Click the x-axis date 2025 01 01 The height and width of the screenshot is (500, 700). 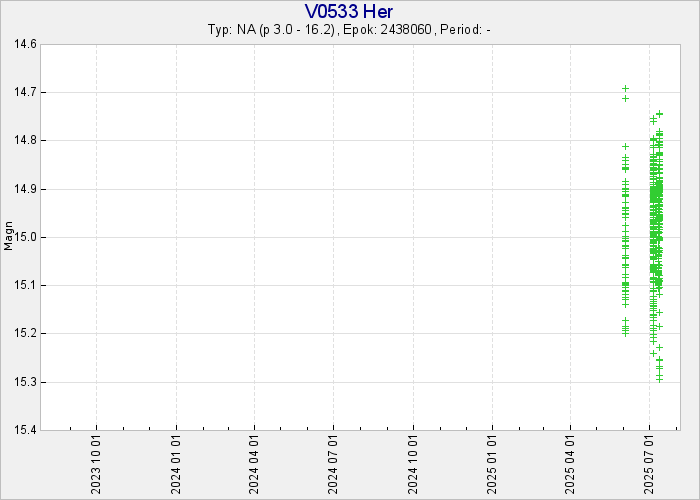[492, 466]
